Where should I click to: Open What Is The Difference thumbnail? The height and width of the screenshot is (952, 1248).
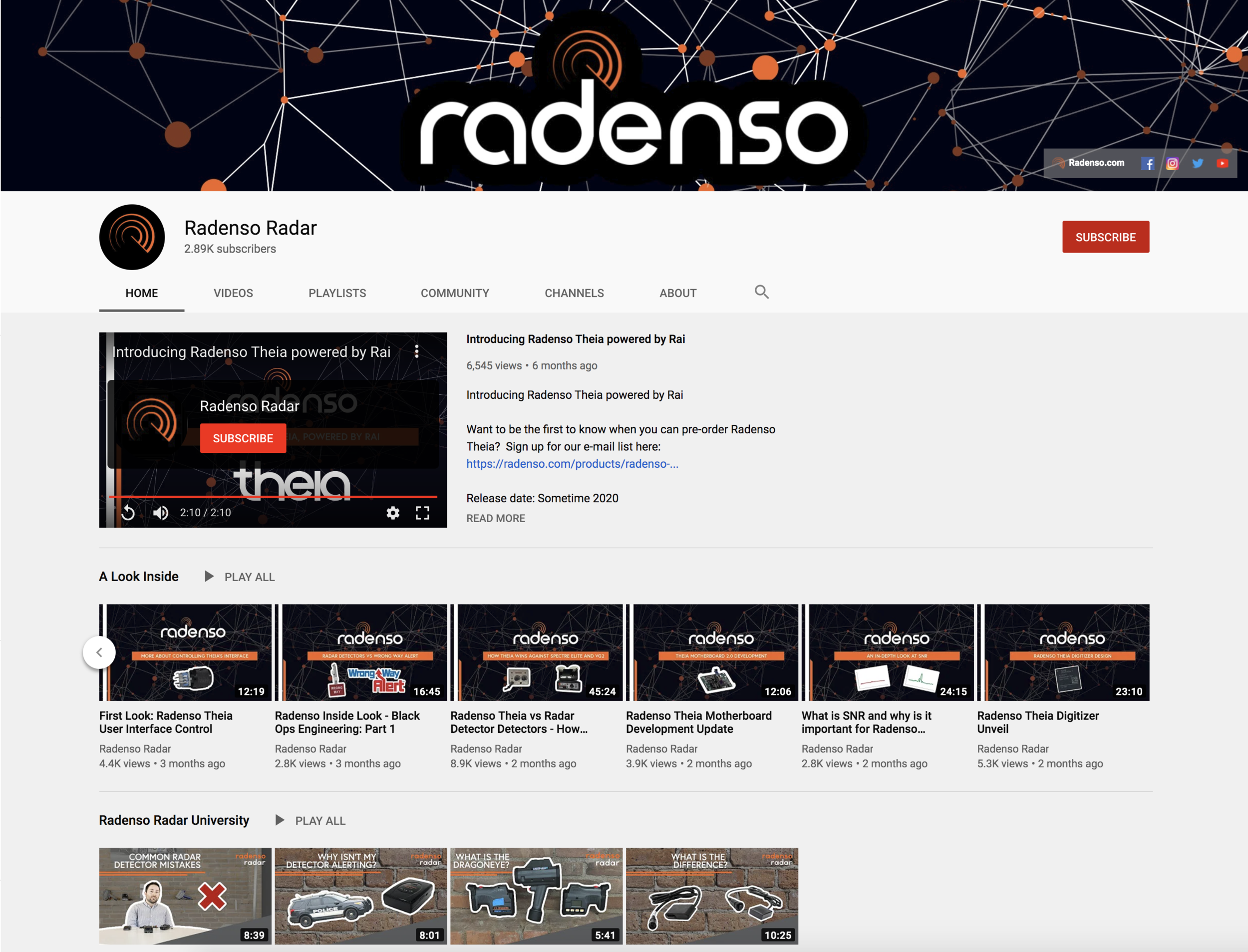click(712, 896)
